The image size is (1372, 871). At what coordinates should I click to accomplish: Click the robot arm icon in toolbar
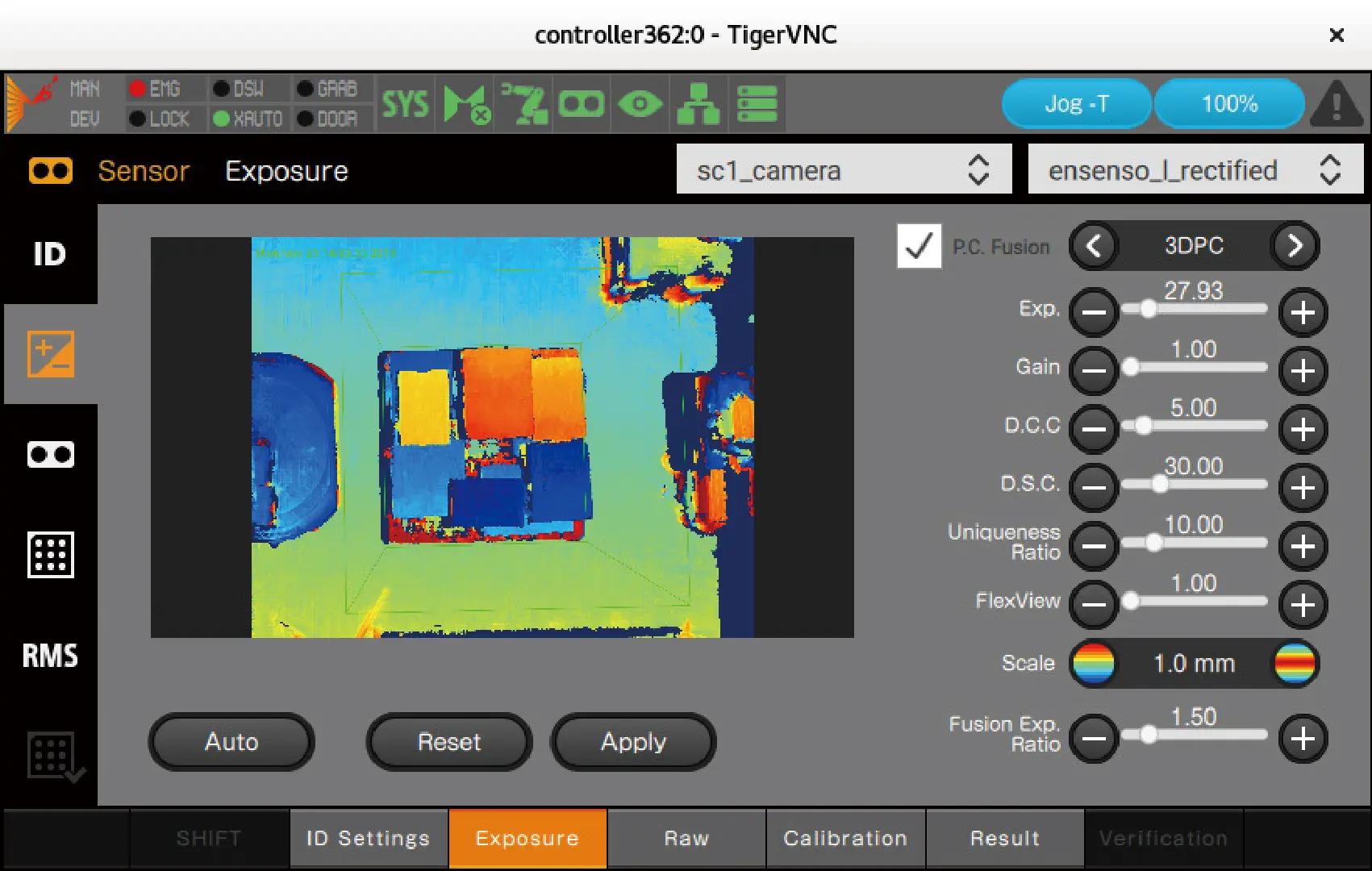(x=523, y=104)
